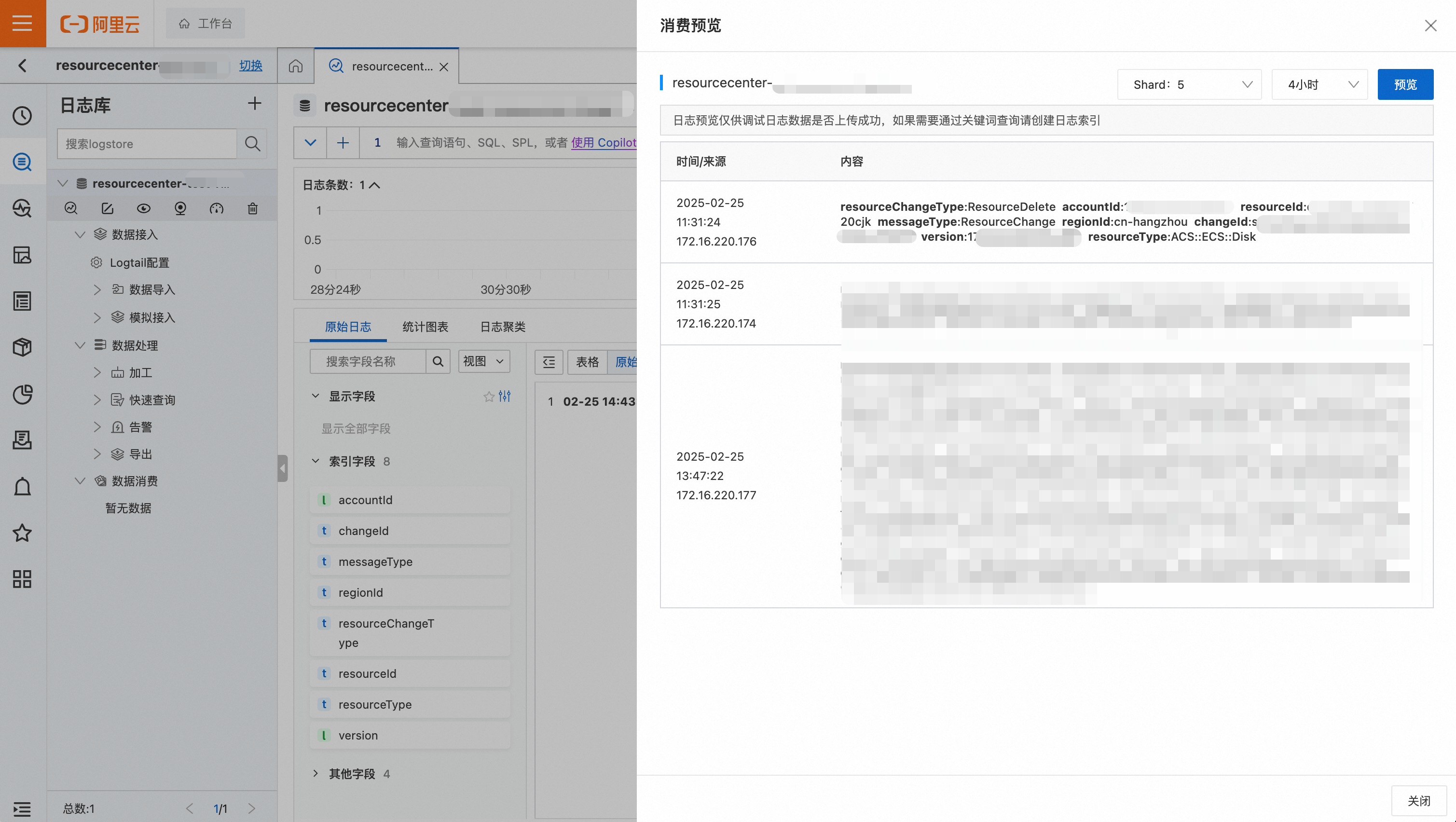Click the blue 预览 button
The width and height of the screenshot is (1456, 822).
(1405, 85)
